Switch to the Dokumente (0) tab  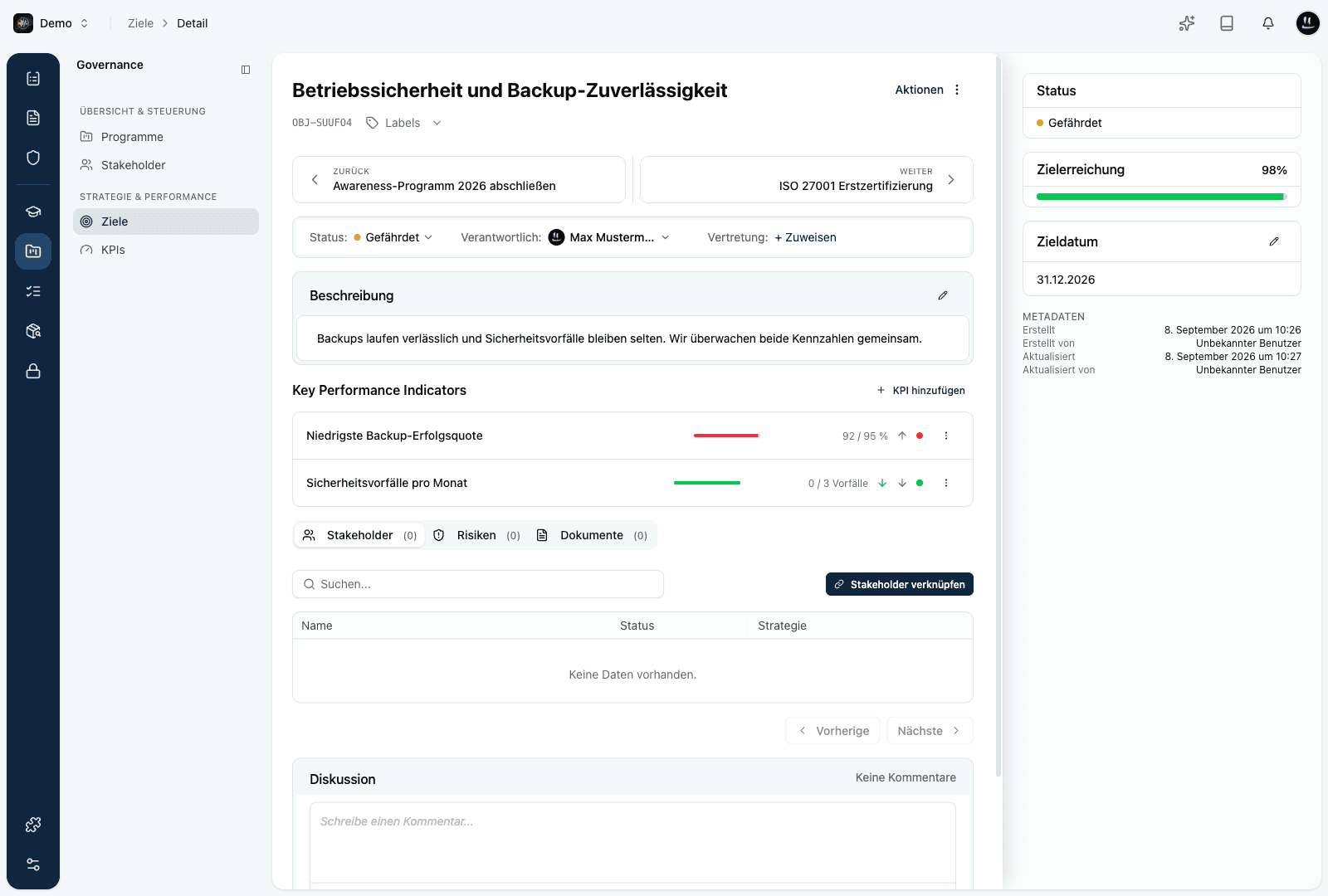(x=592, y=535)
